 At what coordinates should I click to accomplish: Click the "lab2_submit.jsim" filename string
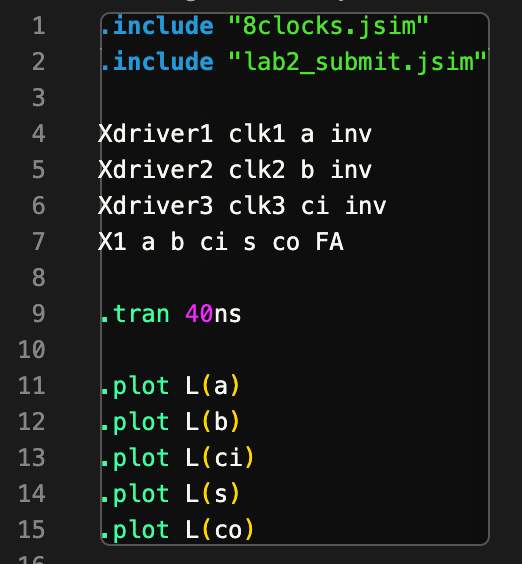click(x=357, y=62)
